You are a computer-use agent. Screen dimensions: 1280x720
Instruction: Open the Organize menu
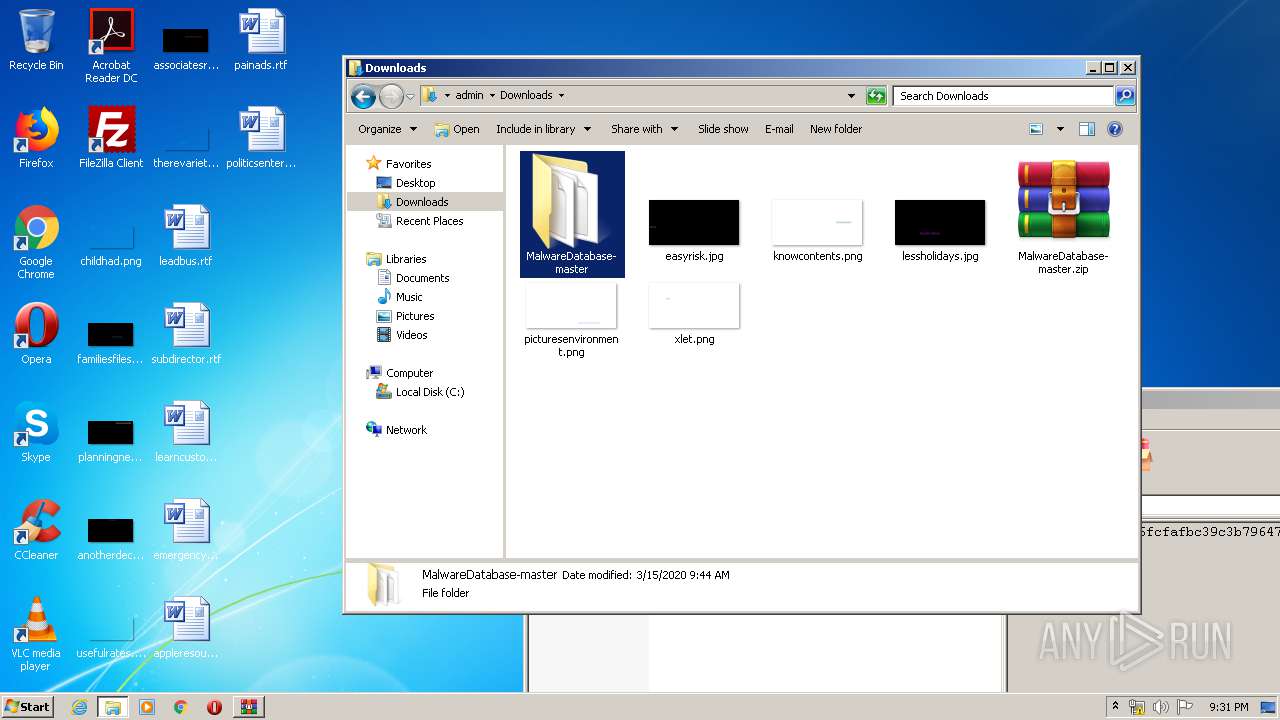pyautogui.click(x=387, y=129)
